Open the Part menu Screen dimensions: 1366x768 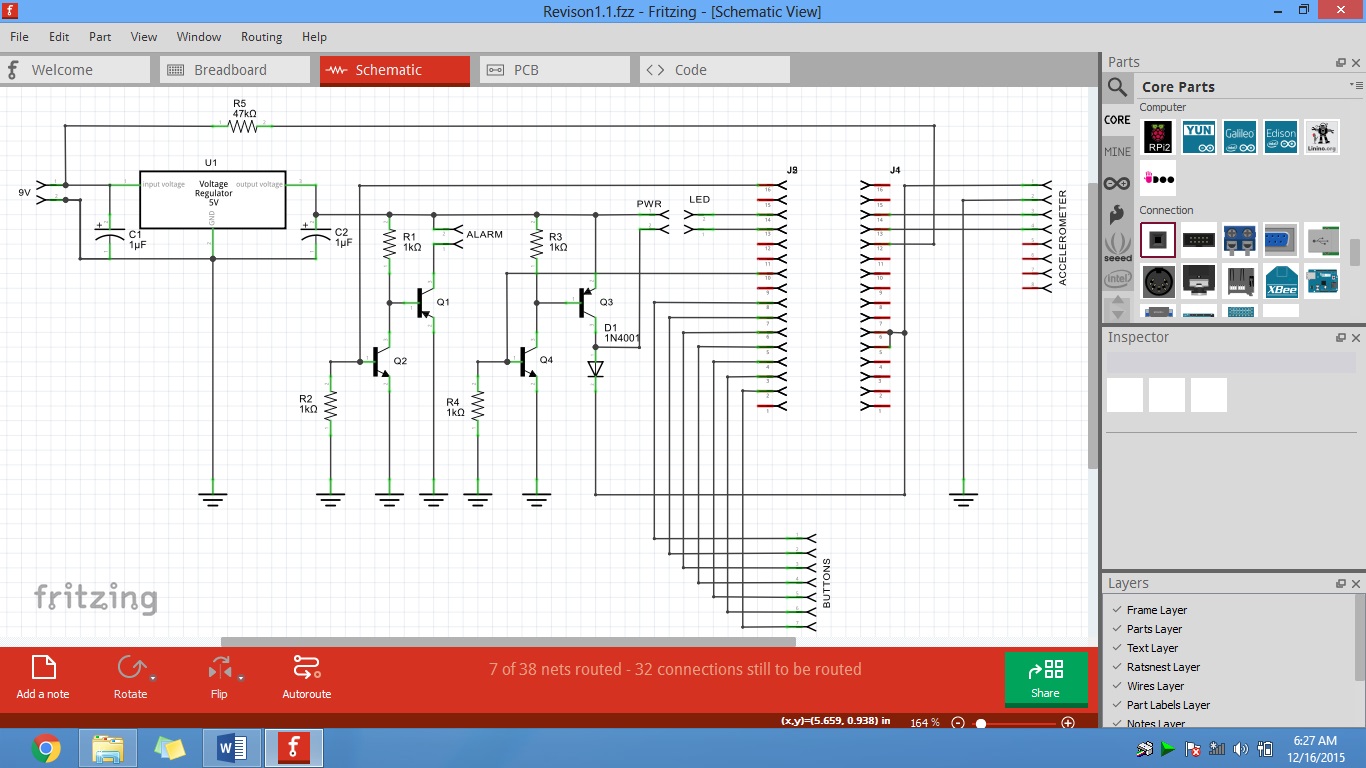pyautogui.click(x=100, y=37)
